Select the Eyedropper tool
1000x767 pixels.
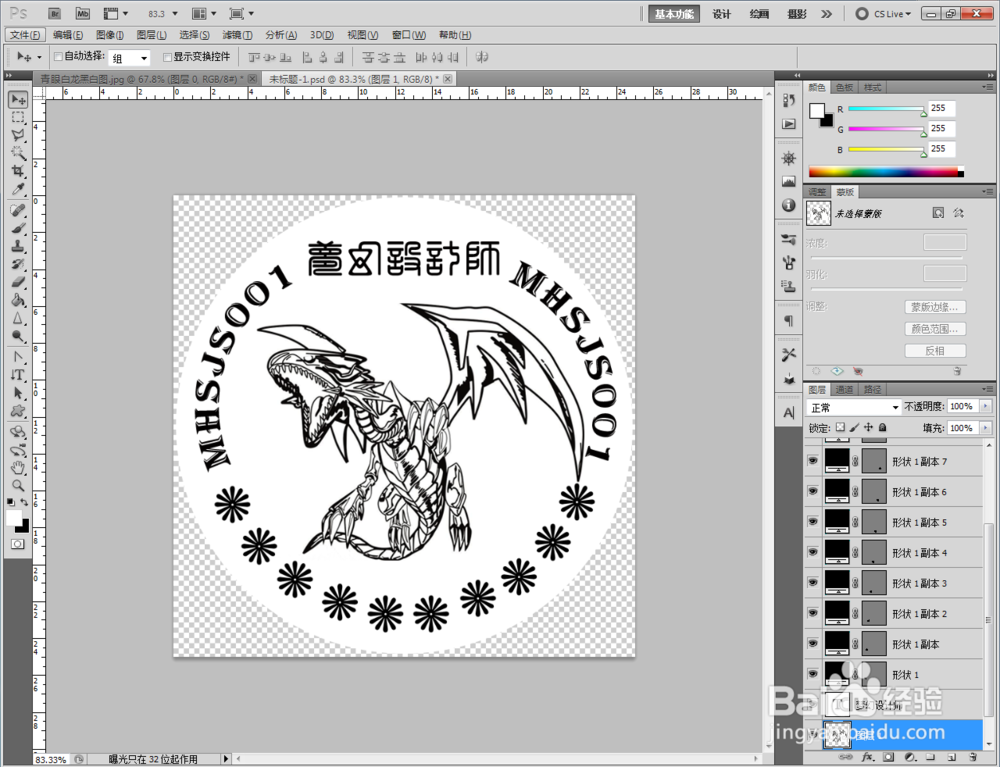pyautogui.click(x=18, y=189)
